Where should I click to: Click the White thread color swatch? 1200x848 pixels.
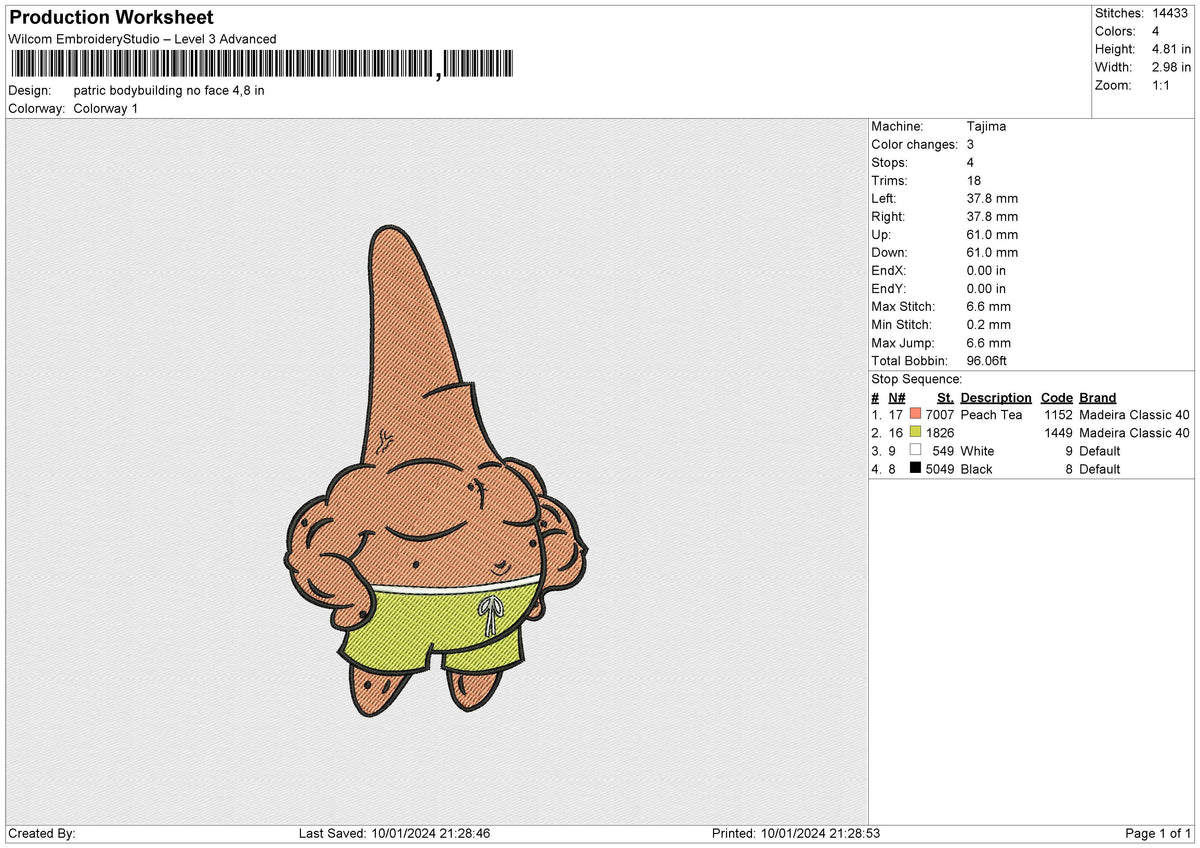click(915, 451)
